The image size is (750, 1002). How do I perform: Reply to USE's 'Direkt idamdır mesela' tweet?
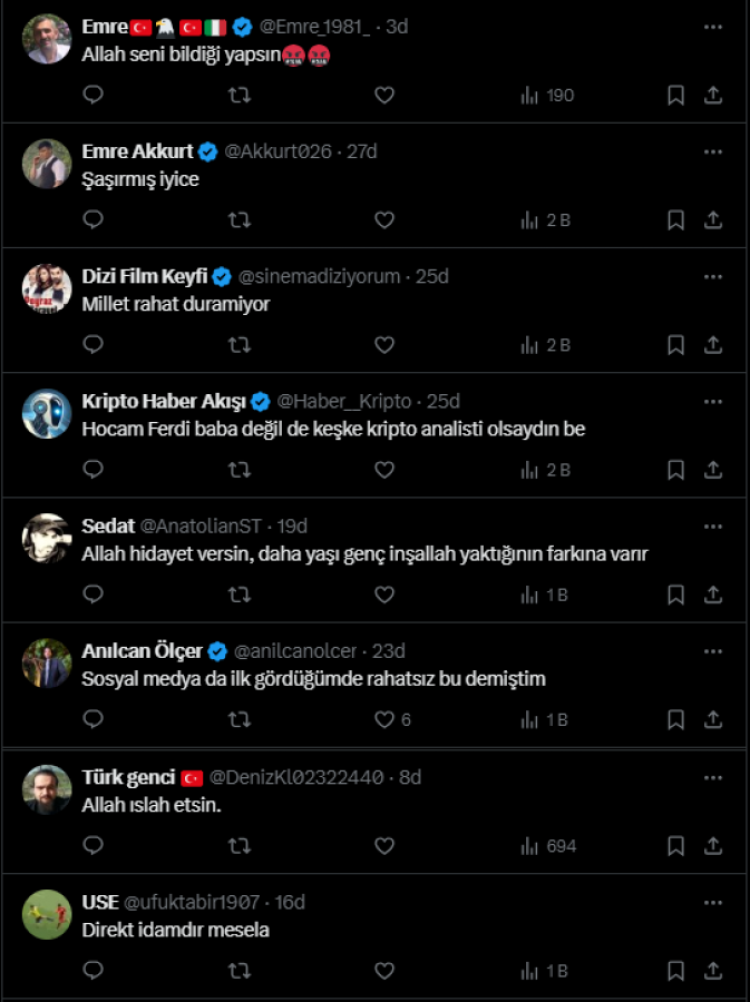coord(93,971)
